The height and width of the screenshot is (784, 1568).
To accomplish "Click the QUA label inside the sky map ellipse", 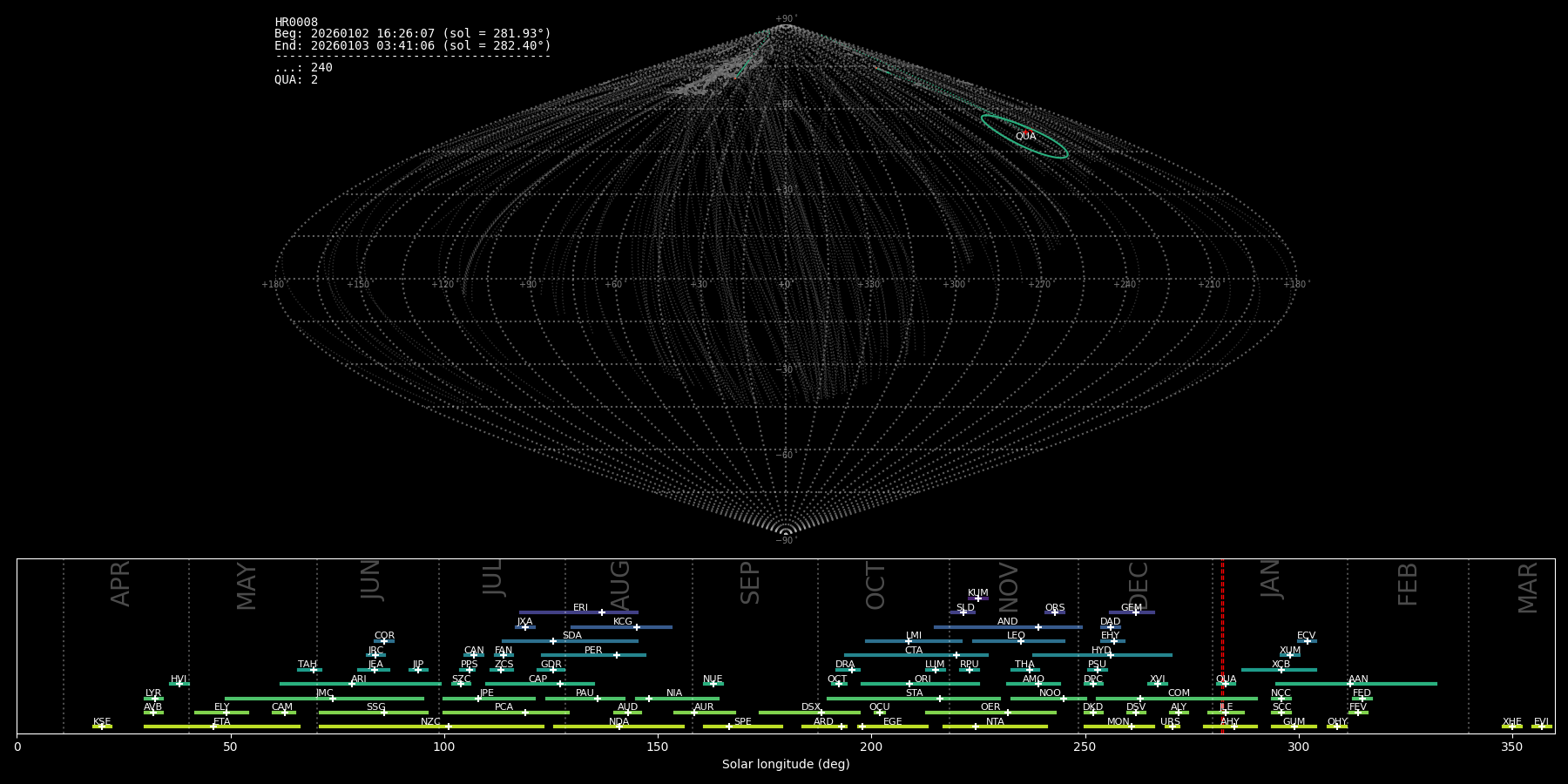I will point(1025,137).
